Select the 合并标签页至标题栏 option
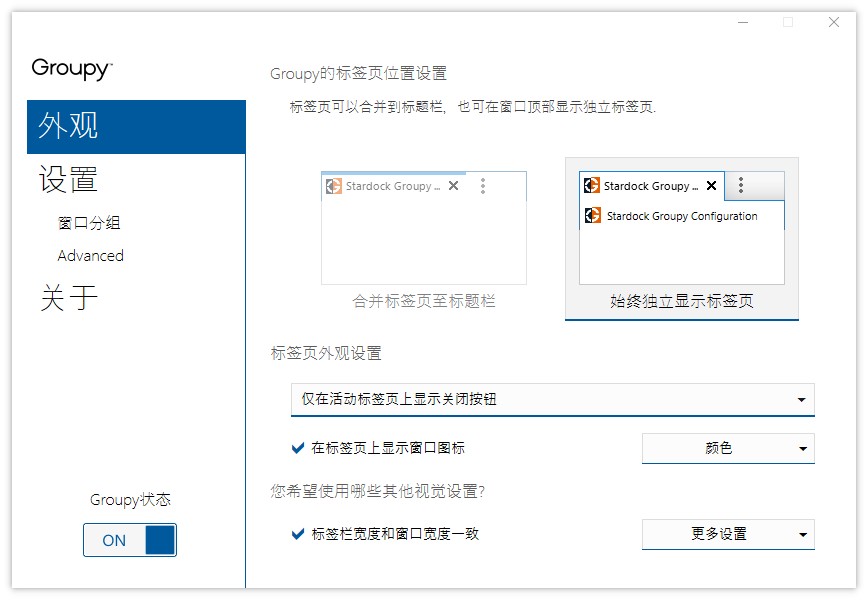 (422, 302)
